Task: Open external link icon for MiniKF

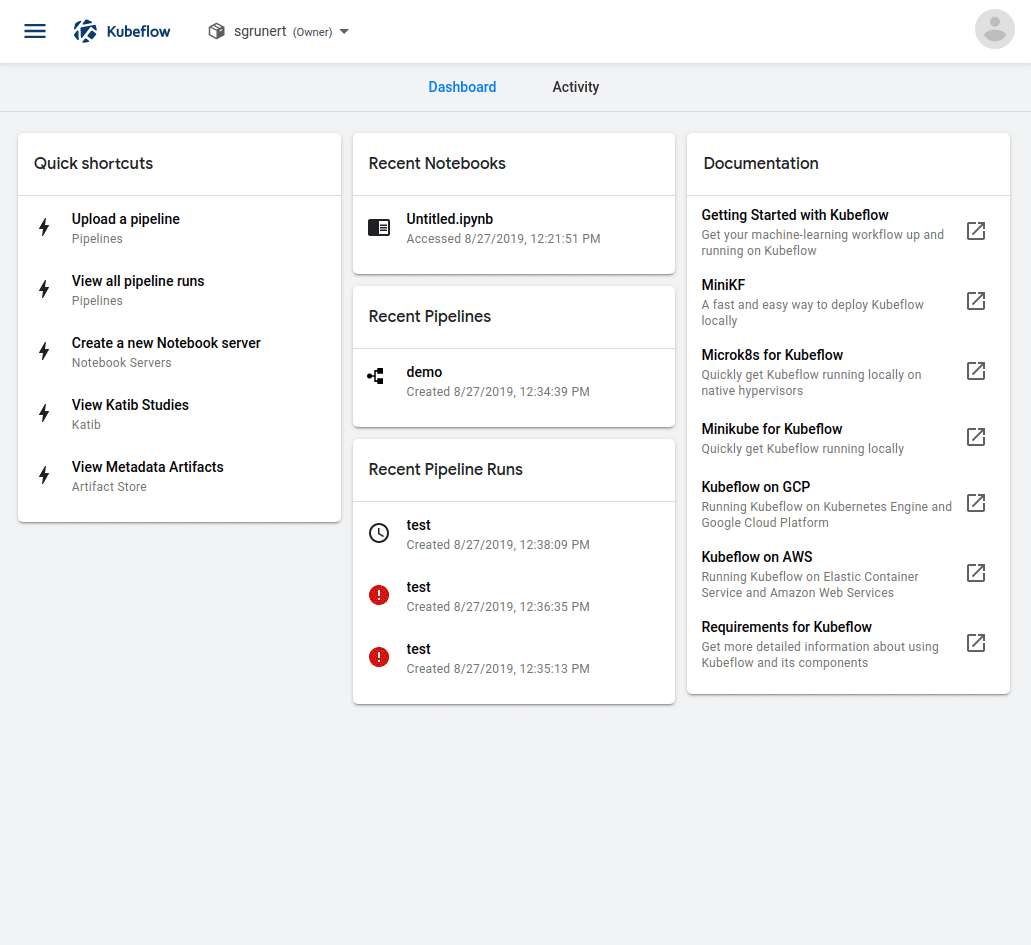Action: tap(976, 301)
